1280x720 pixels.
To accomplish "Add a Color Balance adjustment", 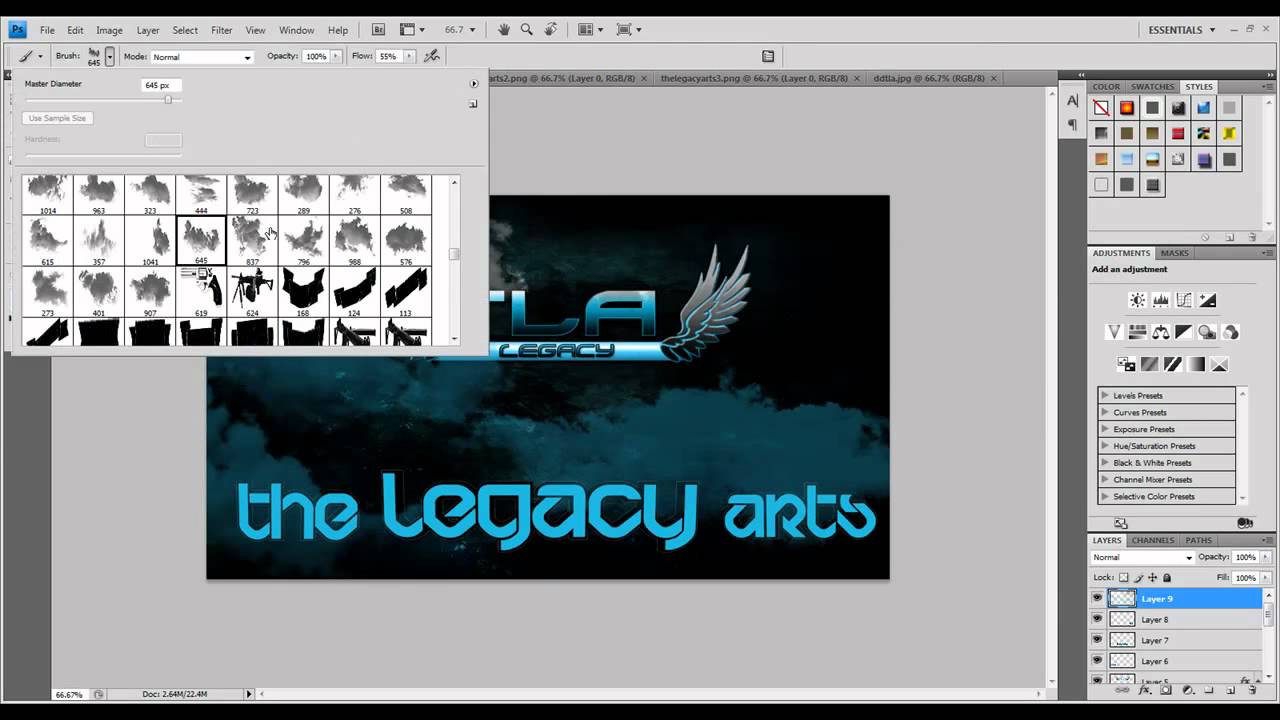I will 1161,332.
